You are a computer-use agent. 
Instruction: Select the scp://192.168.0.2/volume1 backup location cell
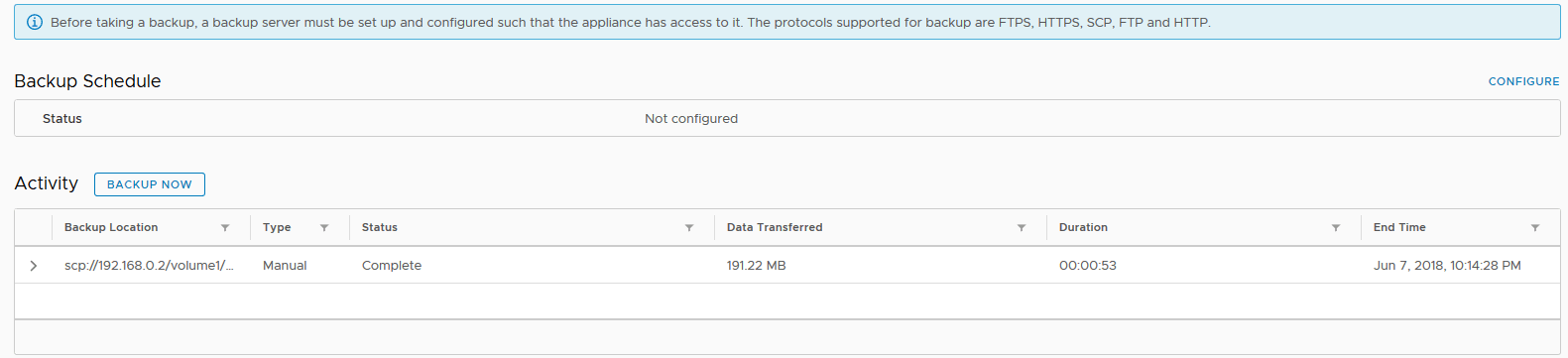149,266
